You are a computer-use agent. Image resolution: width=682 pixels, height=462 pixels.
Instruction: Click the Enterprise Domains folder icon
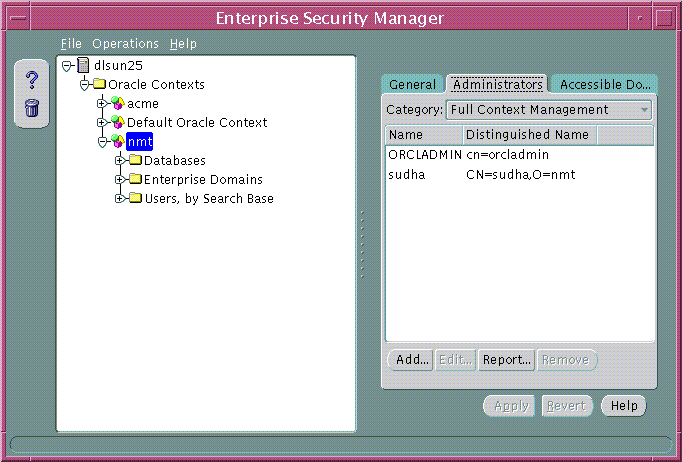click(135, 180)
